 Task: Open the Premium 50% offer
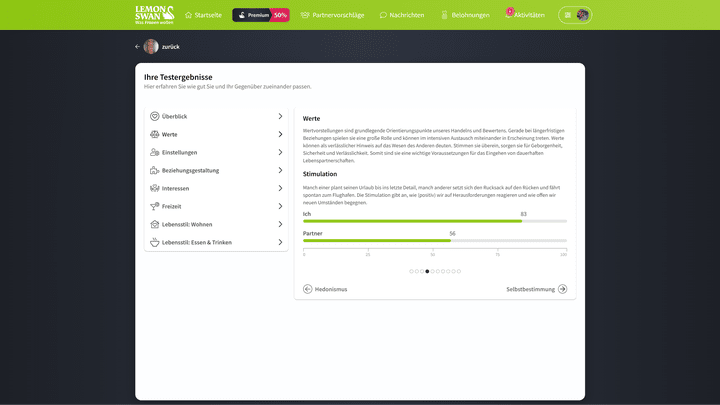point(260,15)
